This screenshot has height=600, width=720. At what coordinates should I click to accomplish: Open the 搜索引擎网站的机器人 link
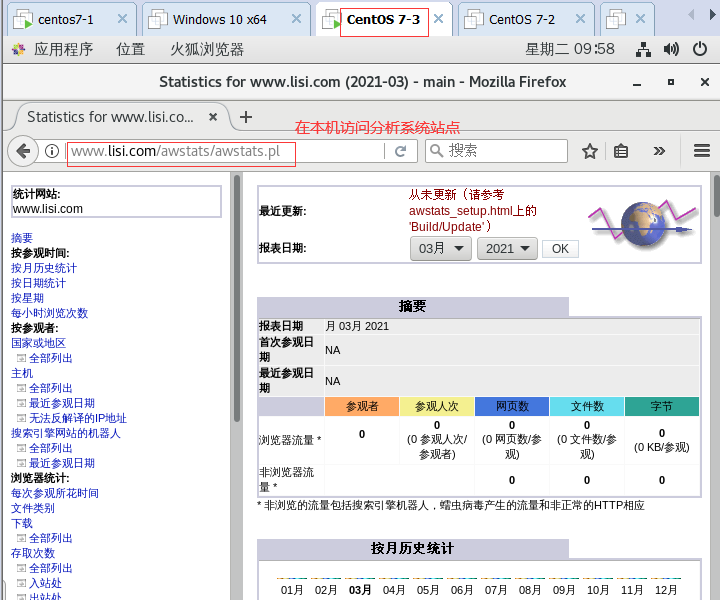pos(66,433)
